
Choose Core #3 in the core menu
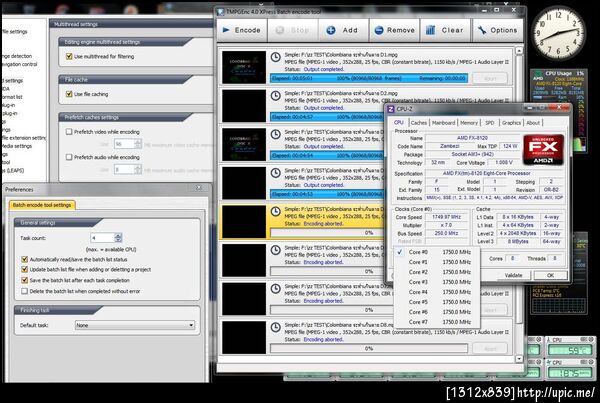437,282
